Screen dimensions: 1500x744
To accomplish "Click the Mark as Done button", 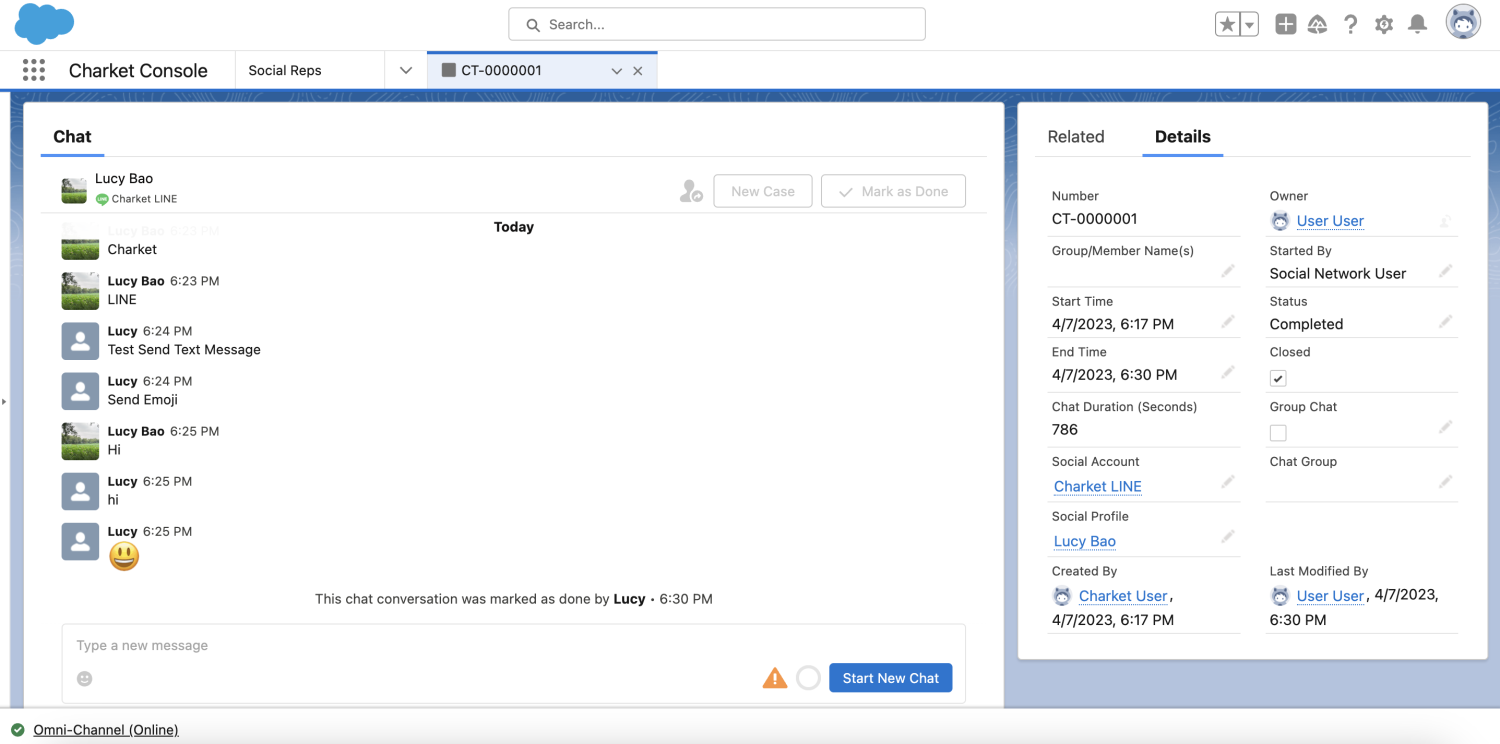I will (x=893, y=191).
